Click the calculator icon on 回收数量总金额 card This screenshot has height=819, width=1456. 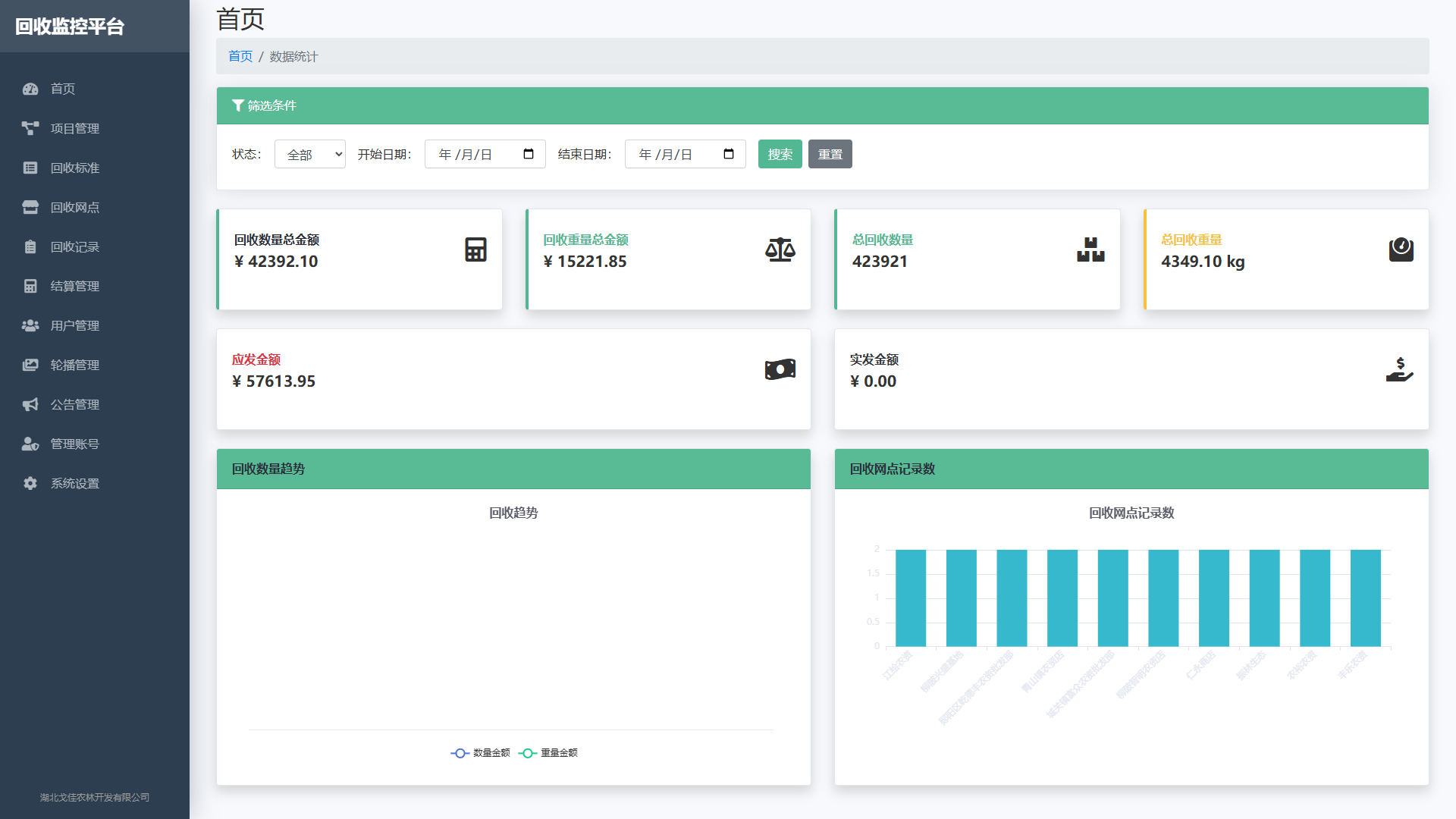(475, 249)
